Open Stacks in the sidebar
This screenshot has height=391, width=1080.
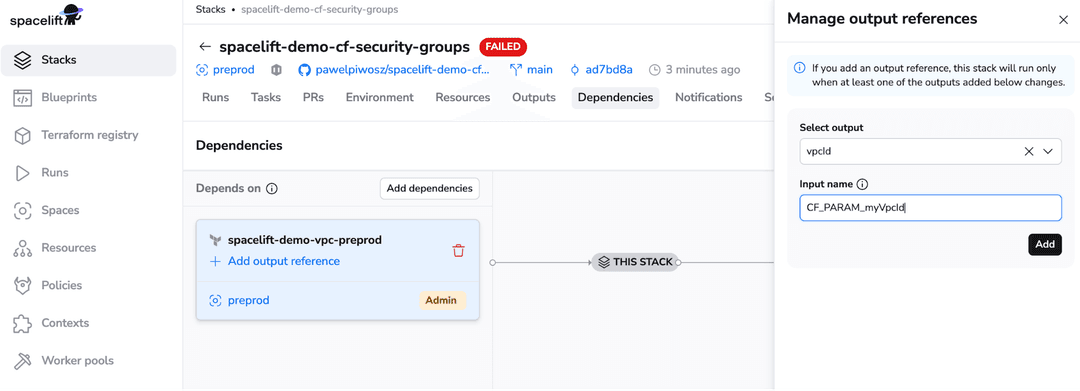[x=88, y=60]
